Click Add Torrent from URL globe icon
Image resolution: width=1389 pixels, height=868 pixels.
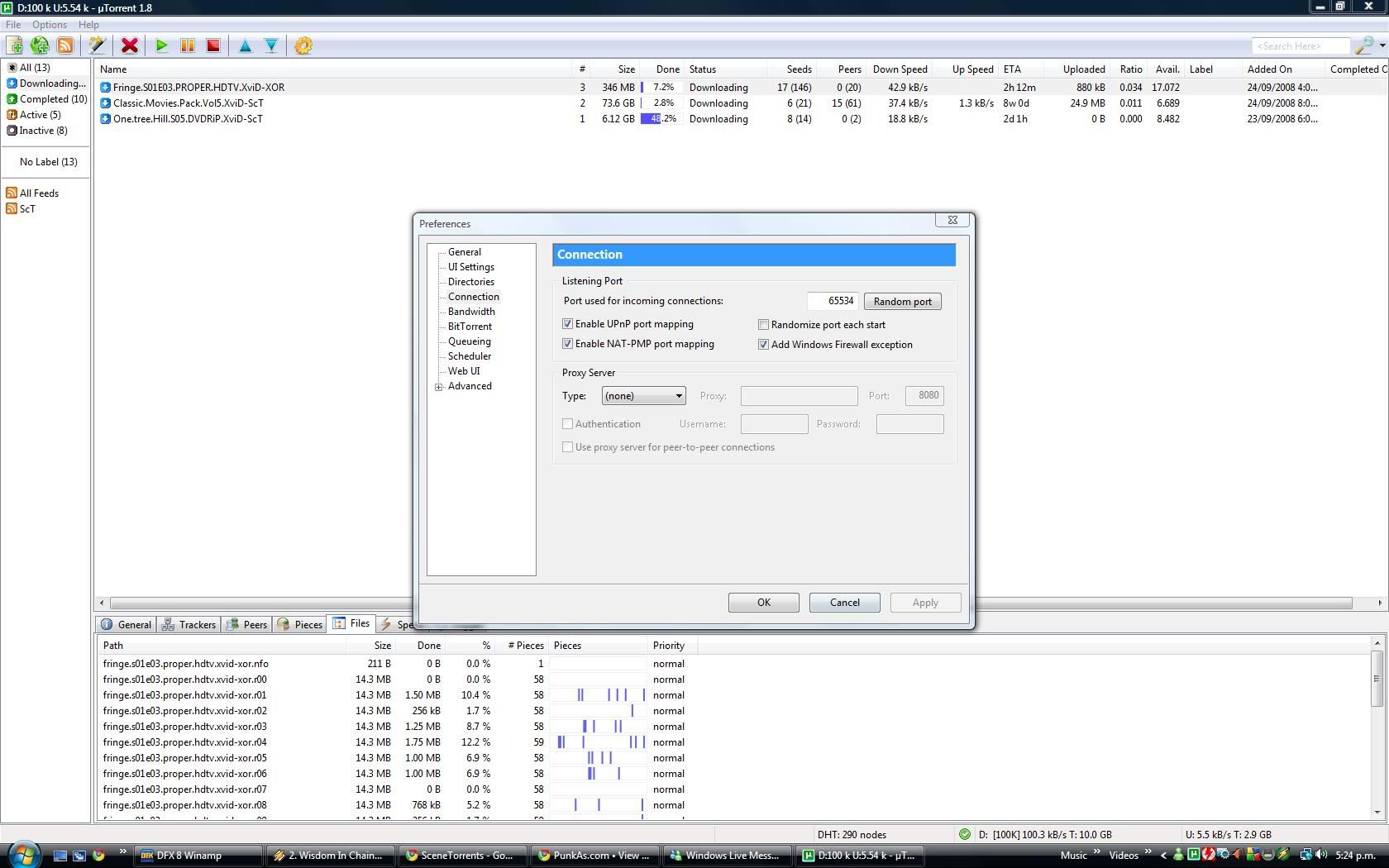coord(40,46)
